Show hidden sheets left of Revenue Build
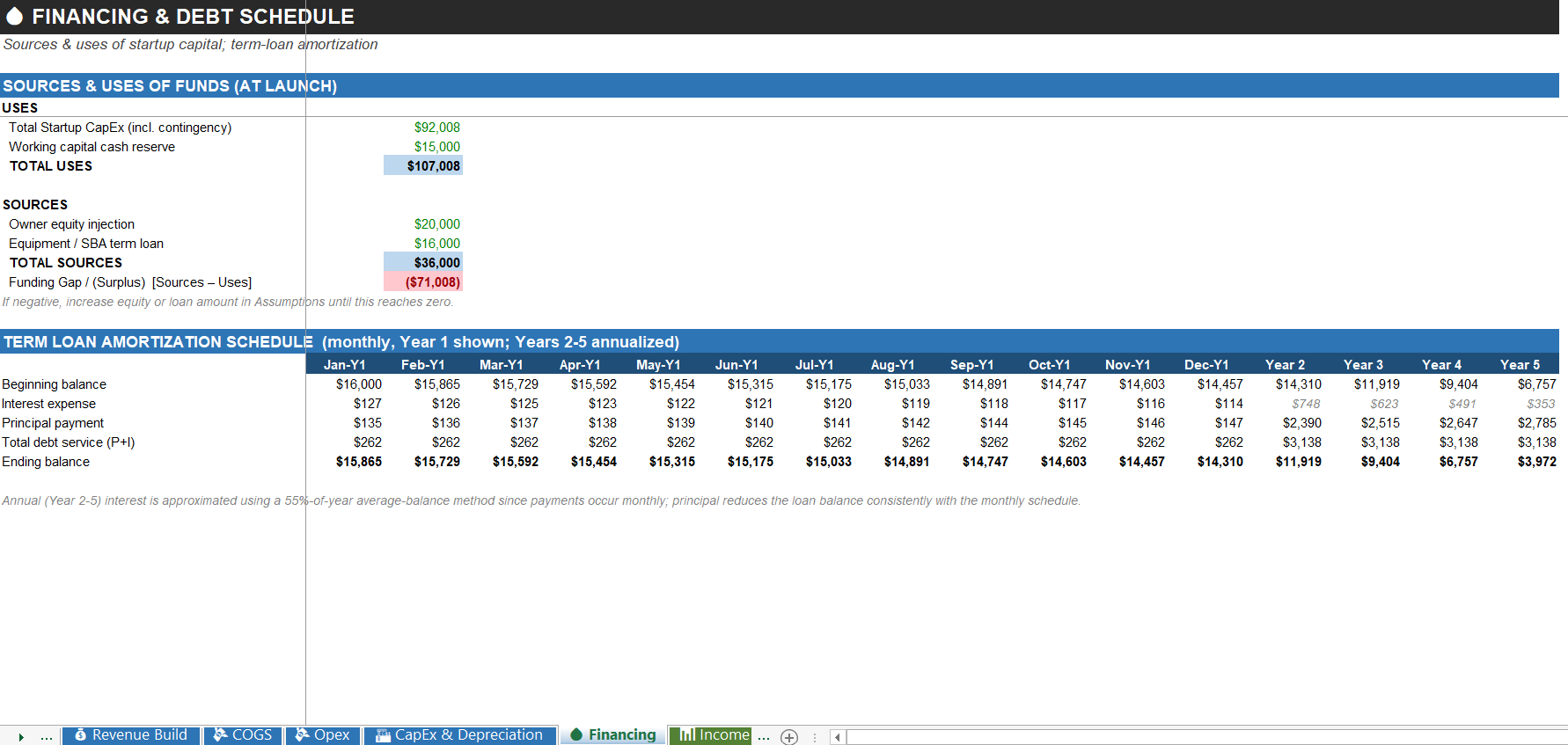The width and height of the screenshot is (1568, 745). [x=47, y=737]
